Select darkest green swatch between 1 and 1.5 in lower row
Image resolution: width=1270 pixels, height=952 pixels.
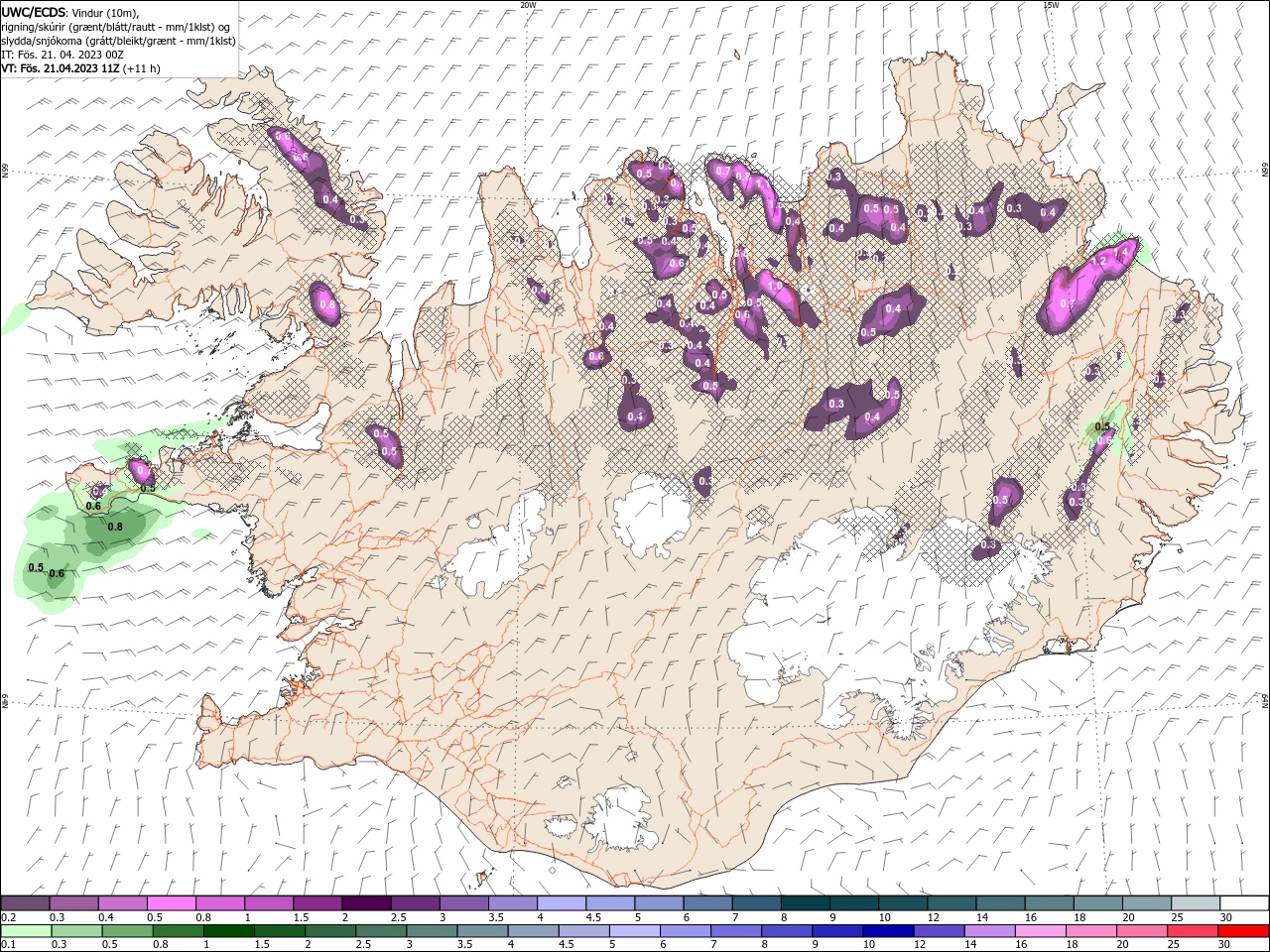(x=228, y=931)
